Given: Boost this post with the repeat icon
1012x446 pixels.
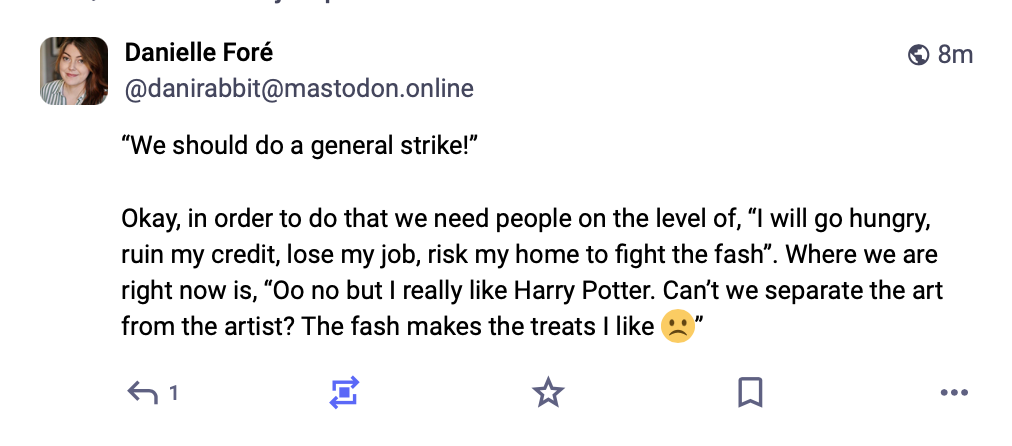Looking at the screenshot, I should [344, 393].
